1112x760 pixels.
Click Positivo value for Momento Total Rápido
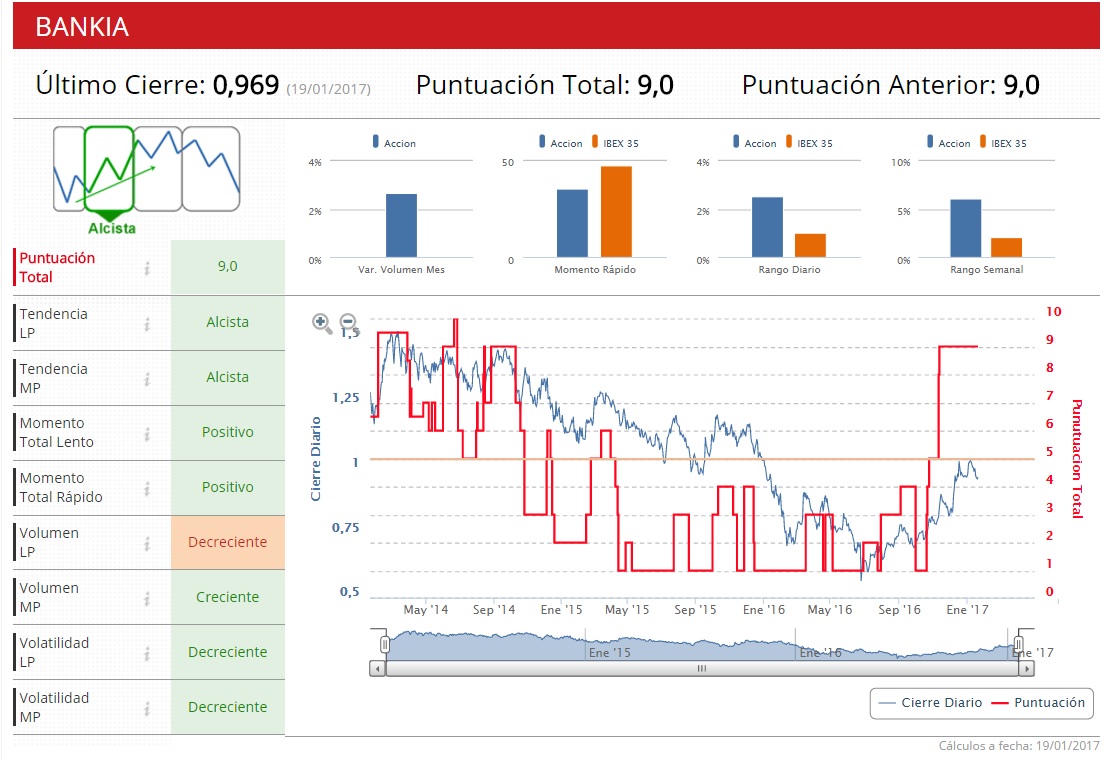click(228, 488)
